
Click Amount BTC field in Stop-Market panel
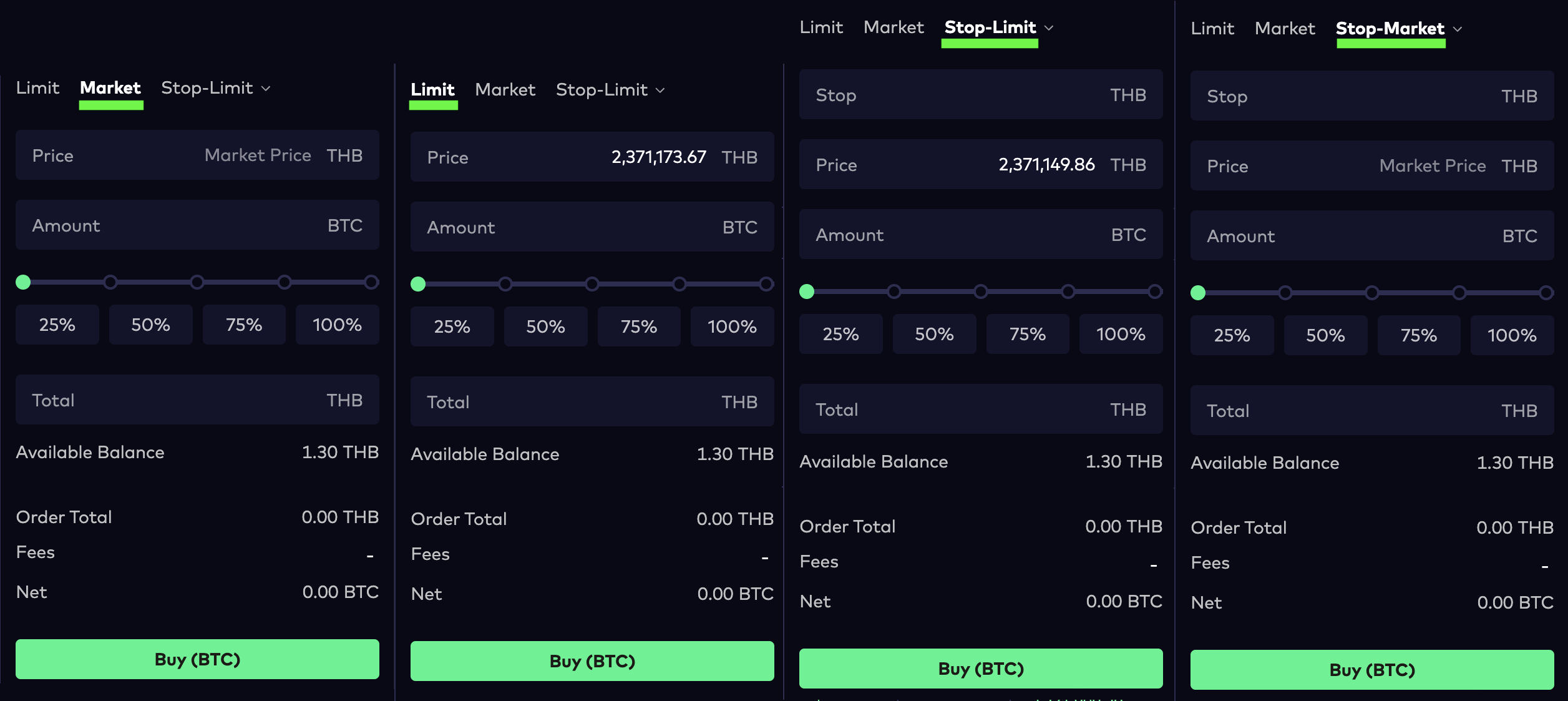coord(1371,236)
